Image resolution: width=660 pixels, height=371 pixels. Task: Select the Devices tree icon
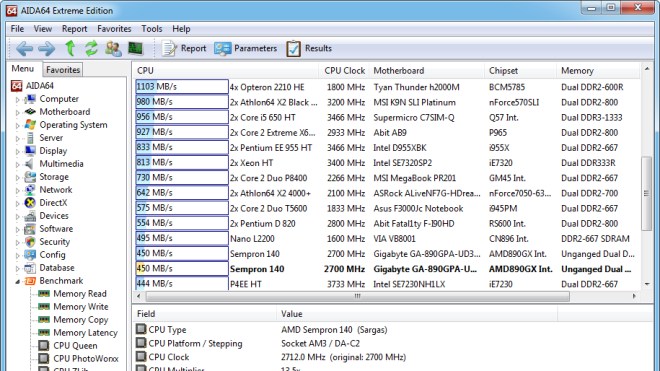[x=30, y=216]
